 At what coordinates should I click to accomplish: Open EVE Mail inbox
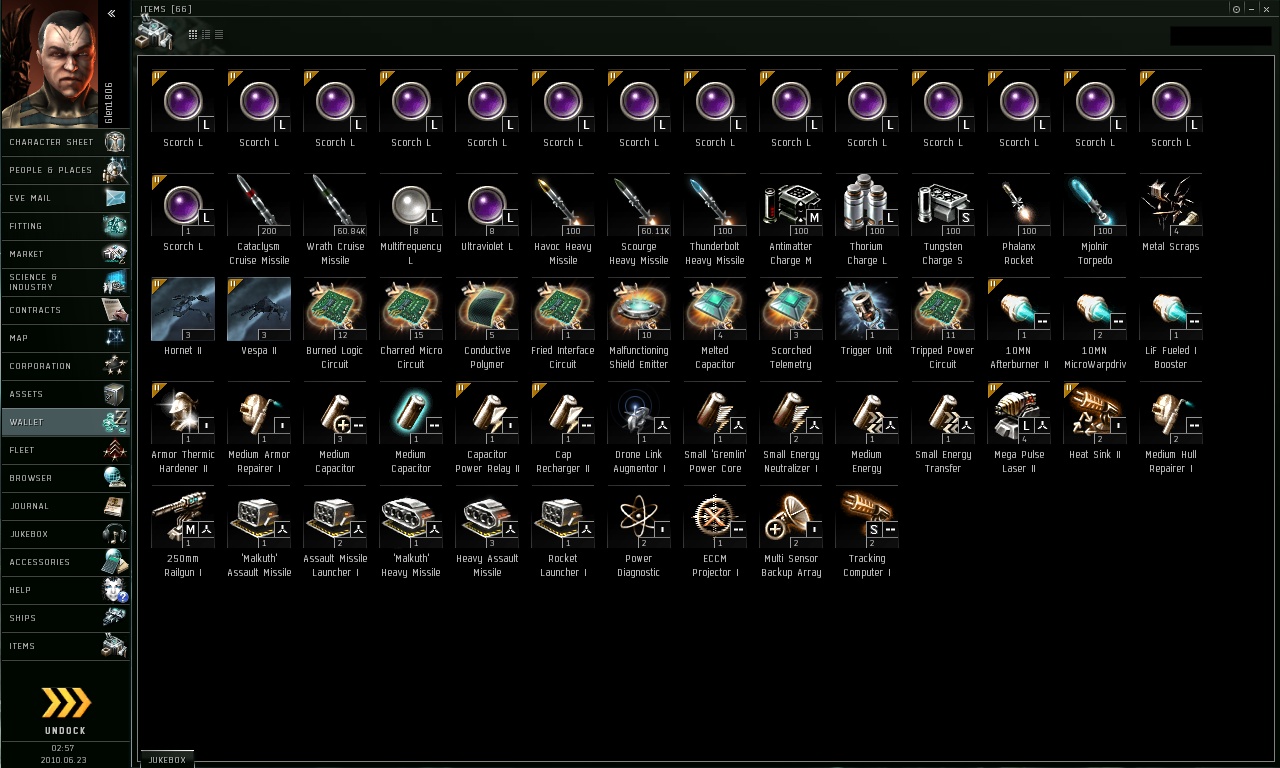point(65,198)
